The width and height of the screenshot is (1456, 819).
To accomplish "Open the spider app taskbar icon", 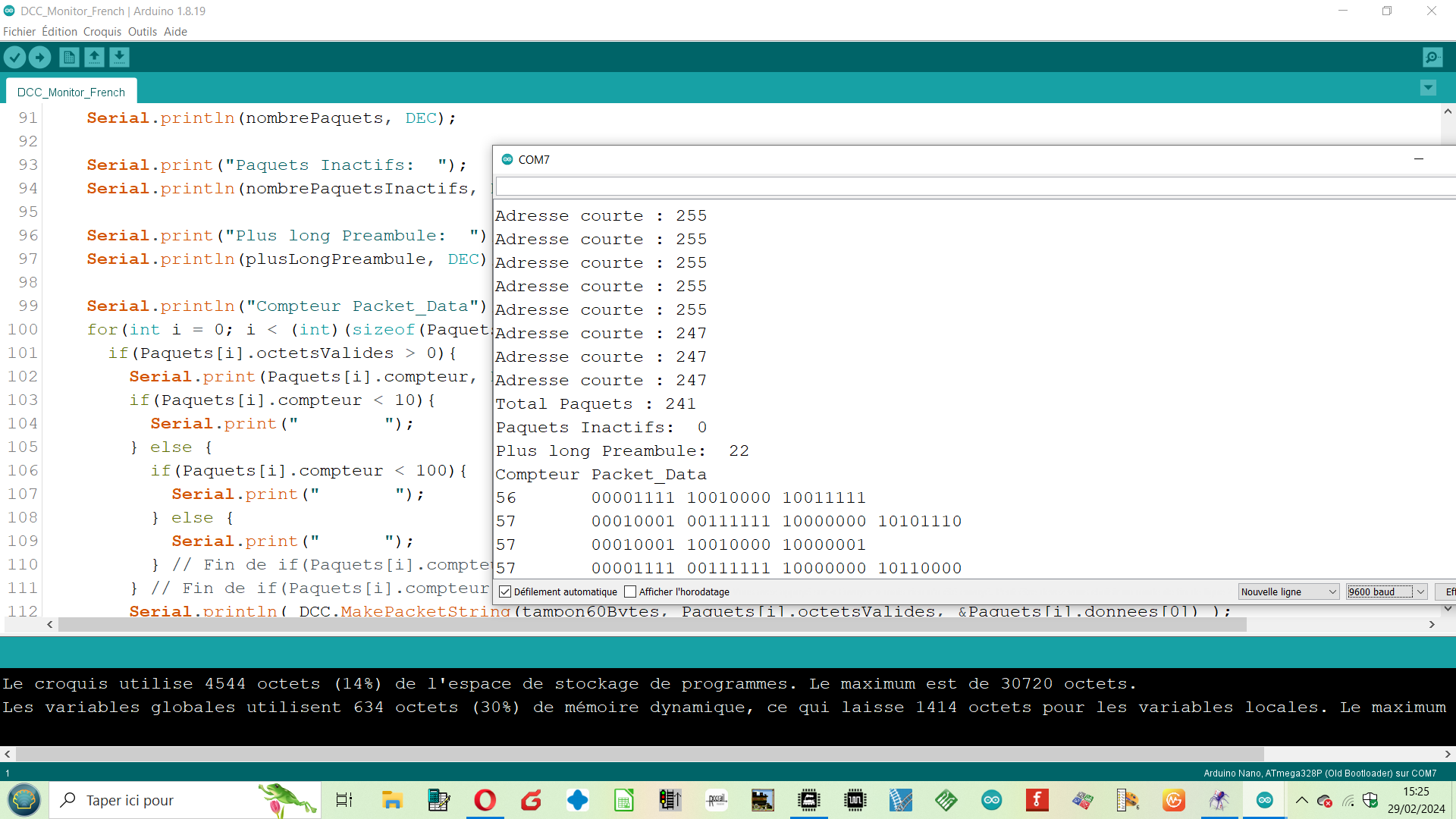I will click(x=1219, y=800).
